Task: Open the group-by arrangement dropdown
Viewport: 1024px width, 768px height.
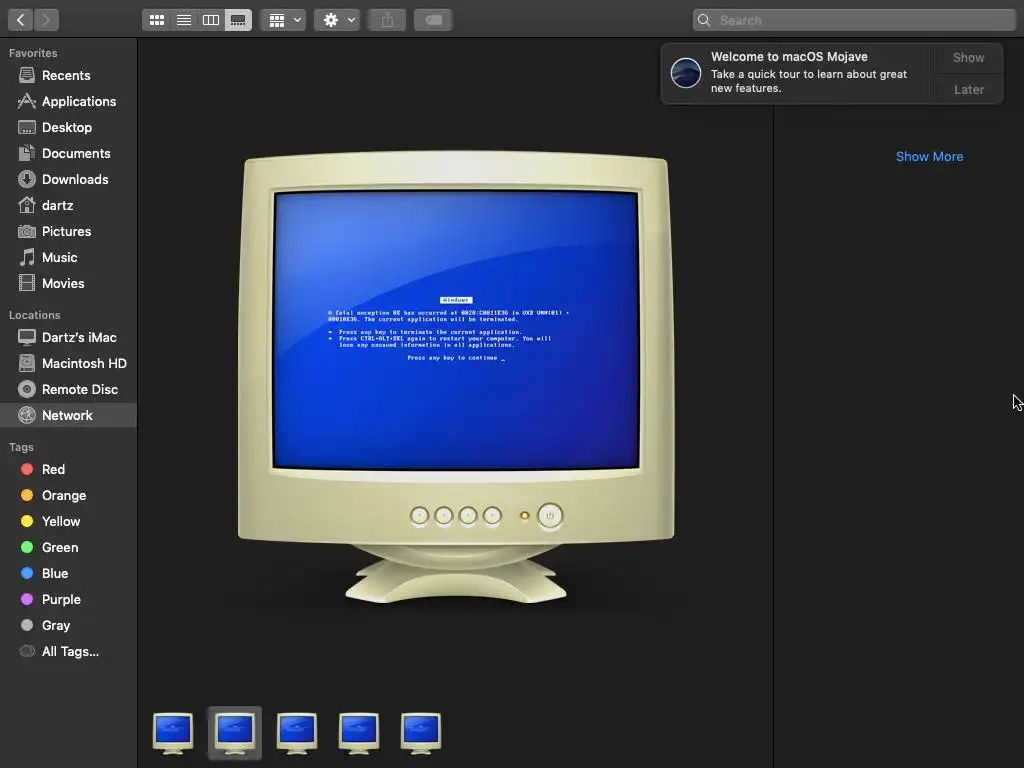Action: pos(283,20)
